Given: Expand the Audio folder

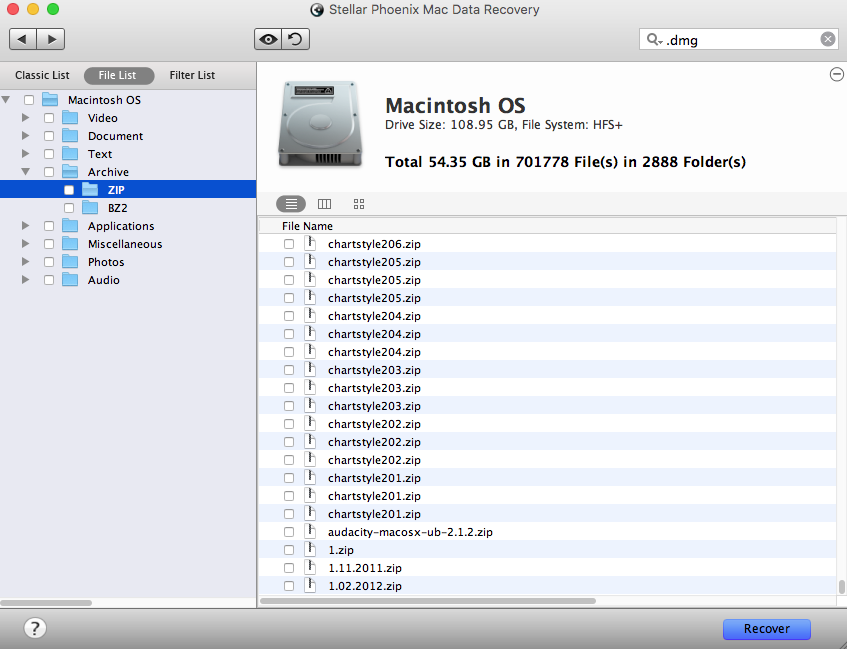Looking at the screenshot, I should tap(25, 279).
